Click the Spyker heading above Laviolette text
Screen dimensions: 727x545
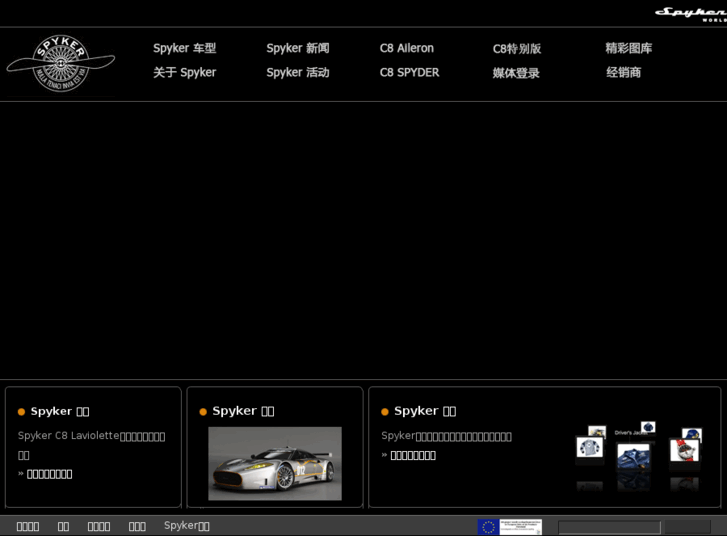click(x=60, y=411)
